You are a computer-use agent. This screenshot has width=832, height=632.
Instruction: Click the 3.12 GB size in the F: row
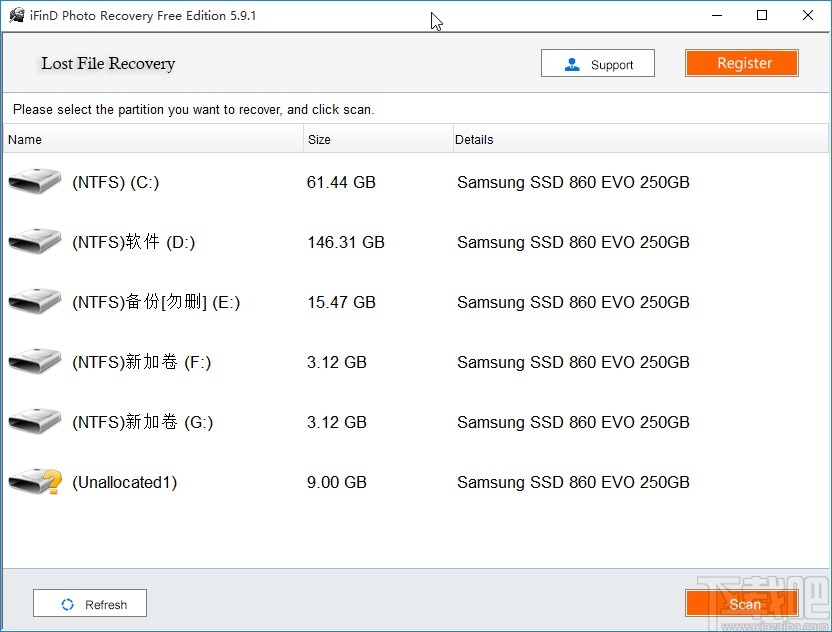point(337,362)
